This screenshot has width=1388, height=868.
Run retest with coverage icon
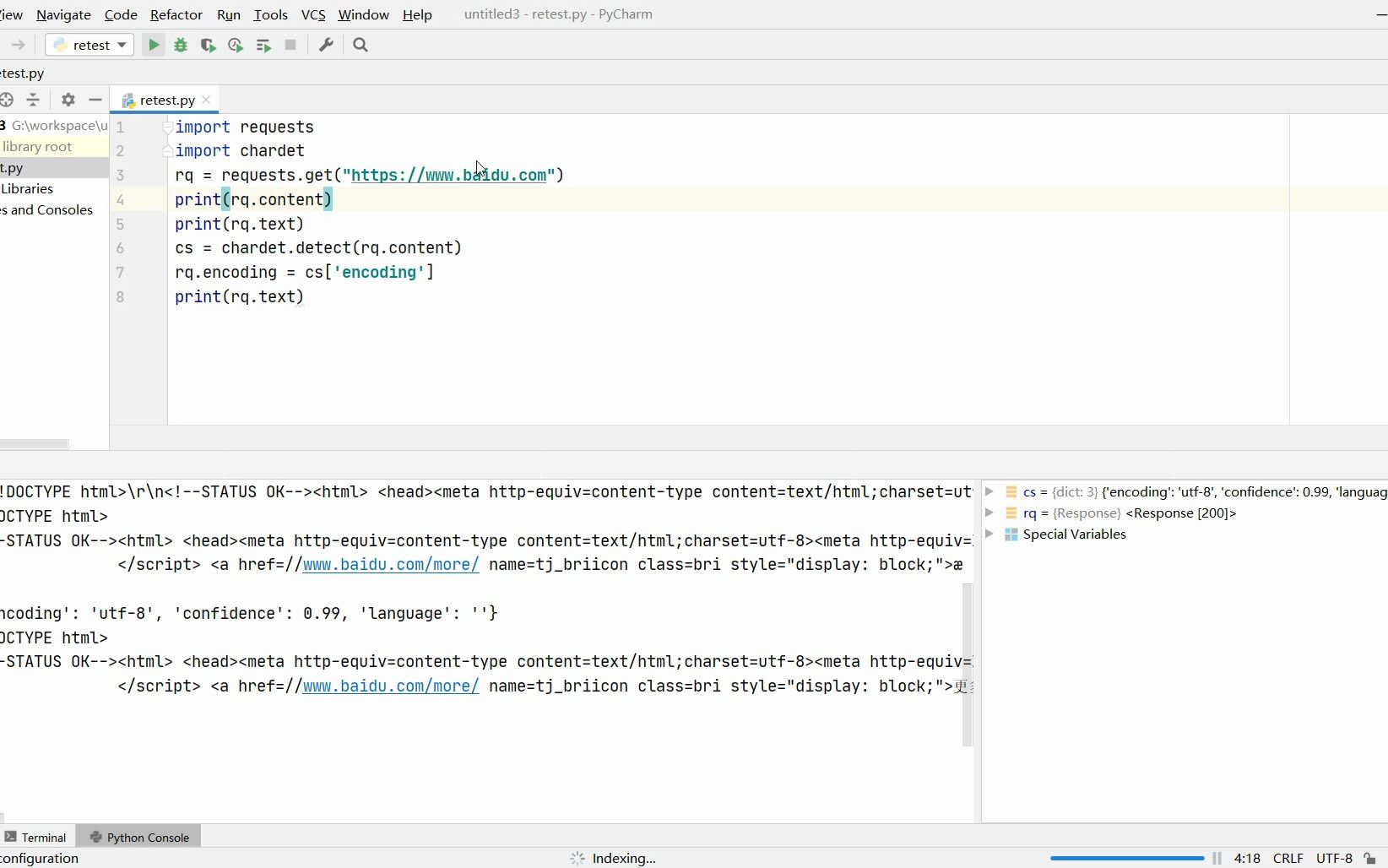tap(208, 45)
